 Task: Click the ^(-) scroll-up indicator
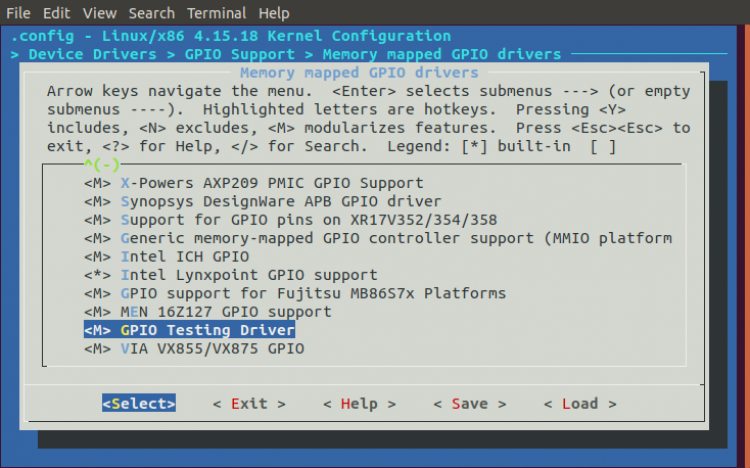(x=101, y=164)
